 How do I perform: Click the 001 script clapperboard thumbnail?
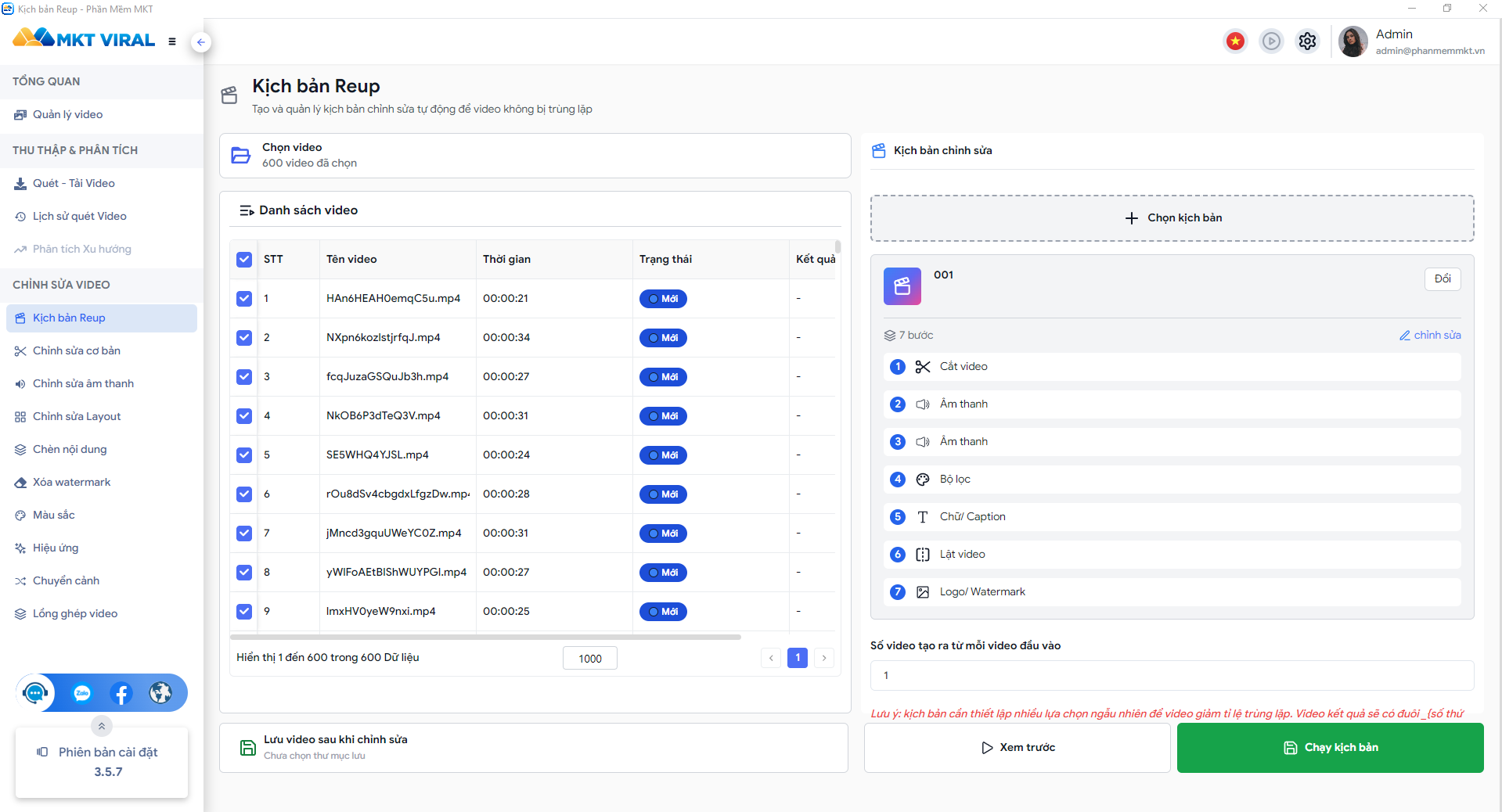[x=902, y=286]
